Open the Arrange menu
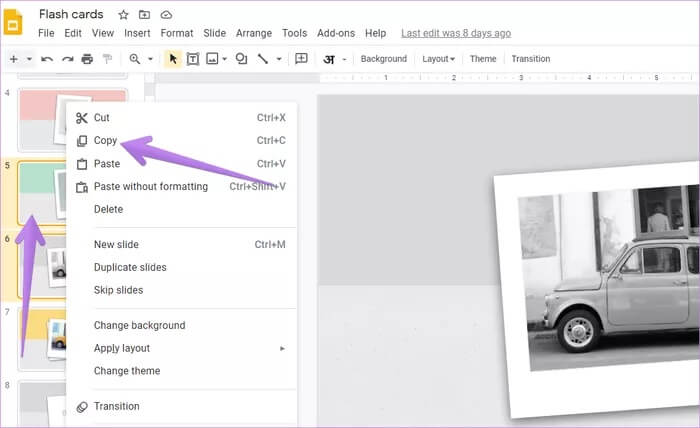This screenshot has height=428, width=700. (x=254, y=33)
